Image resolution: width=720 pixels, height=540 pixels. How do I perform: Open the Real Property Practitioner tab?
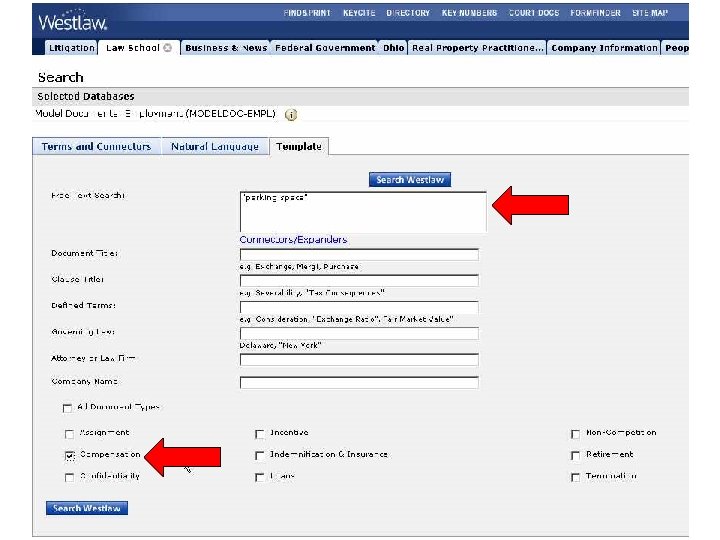coord(478,48)
